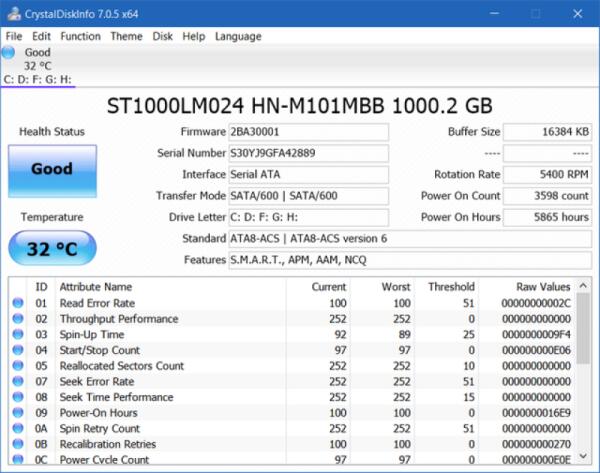Viewport: 600px width, 473px height.
Task: Open the Function menu
Action: coord(80,36)
